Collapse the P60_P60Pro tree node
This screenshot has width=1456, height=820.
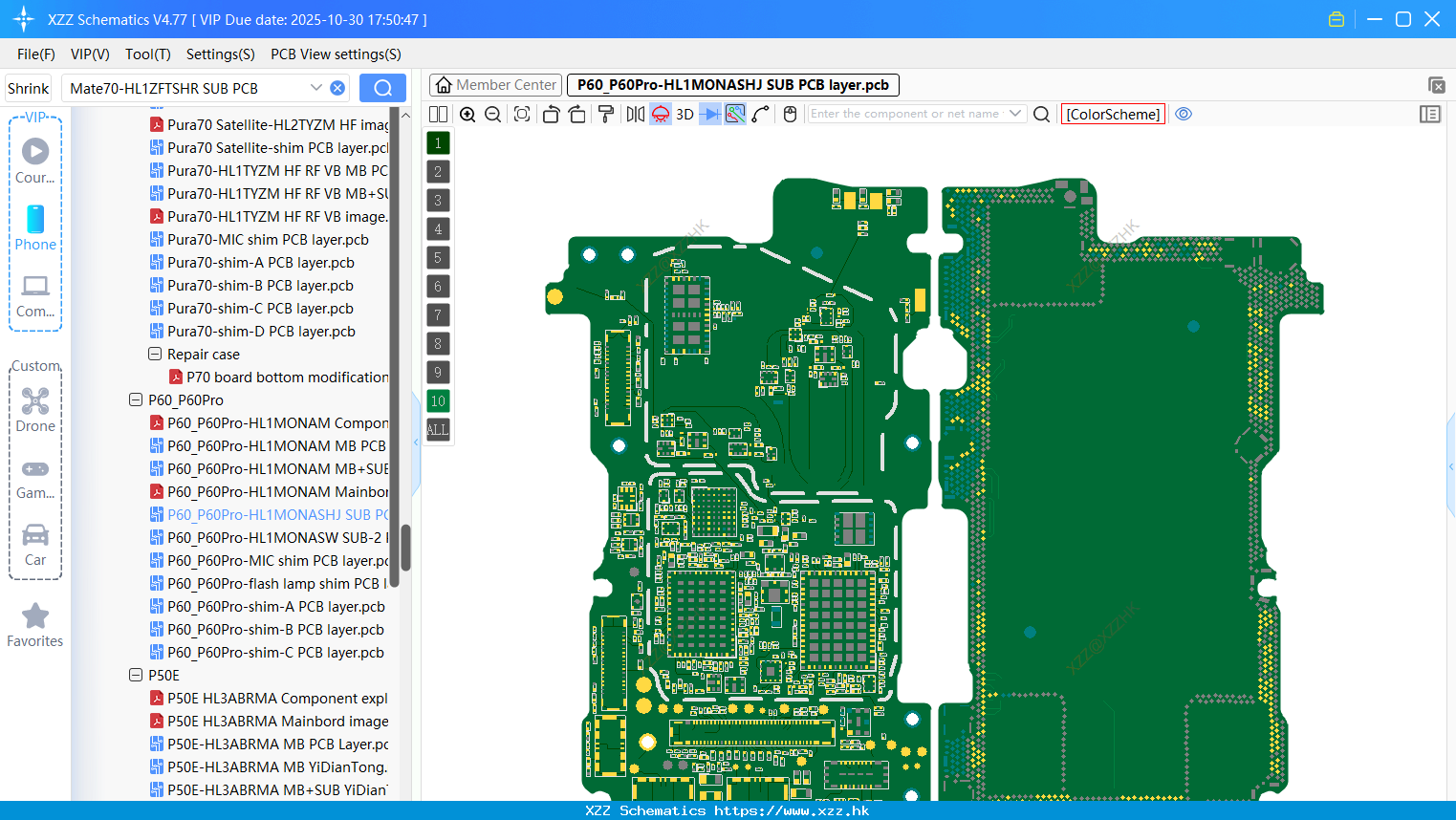[x=135, y=399]
